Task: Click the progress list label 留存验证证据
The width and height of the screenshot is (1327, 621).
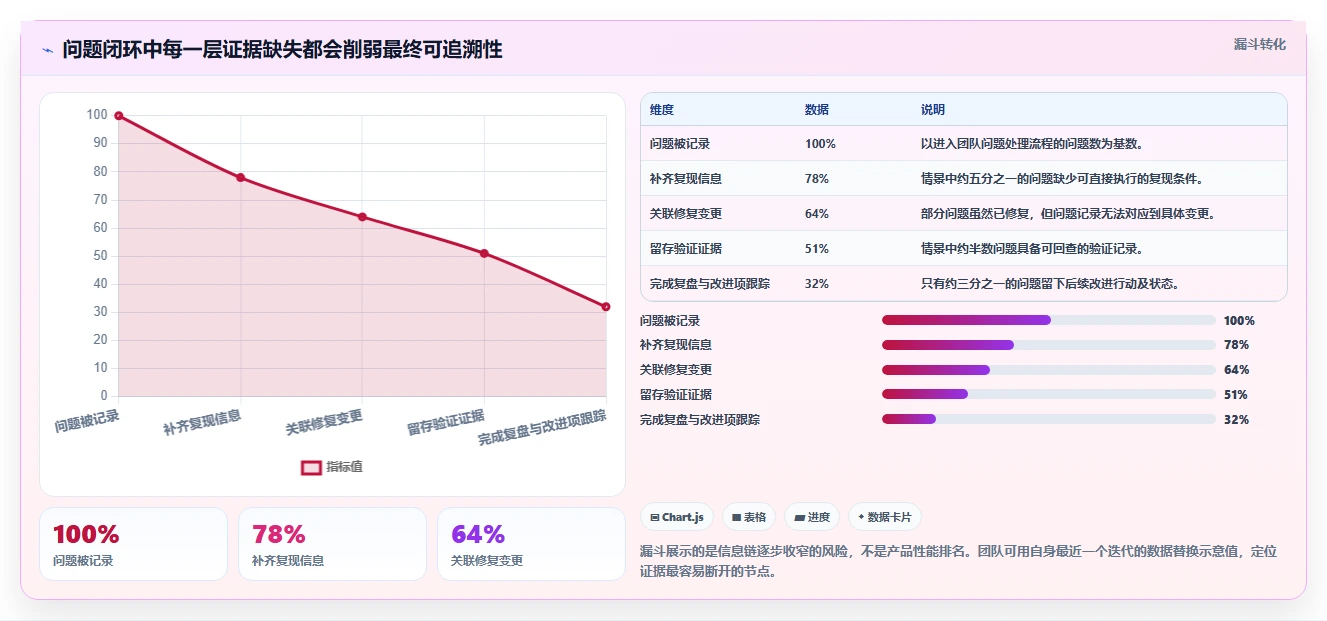Action: click(676, 395)
